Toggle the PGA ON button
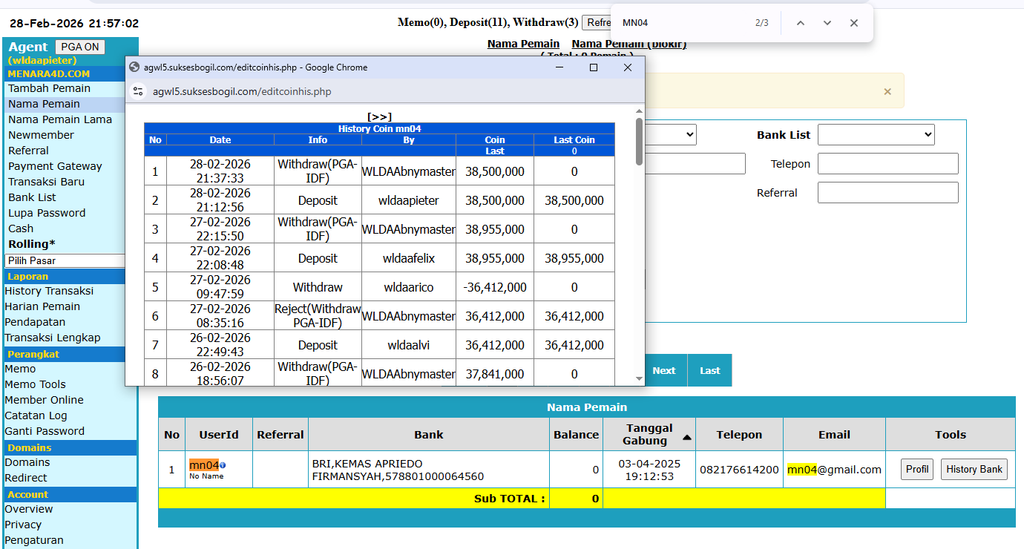1024x549 pixels. (80, 47)
